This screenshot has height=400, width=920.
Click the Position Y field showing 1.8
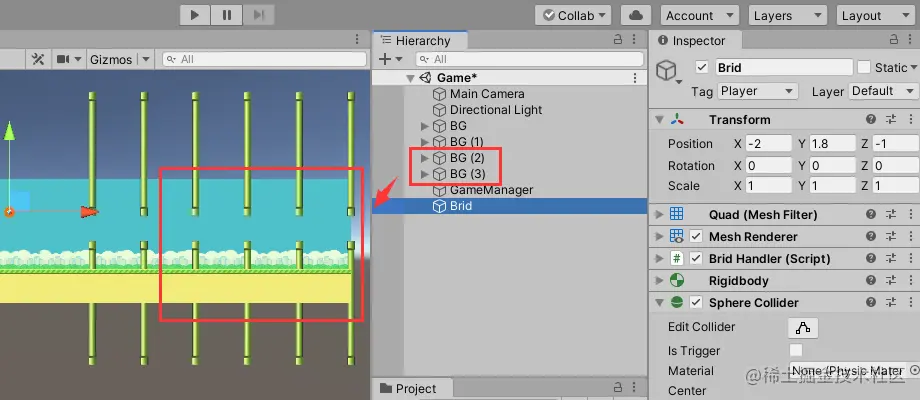[x=833, y=144]
